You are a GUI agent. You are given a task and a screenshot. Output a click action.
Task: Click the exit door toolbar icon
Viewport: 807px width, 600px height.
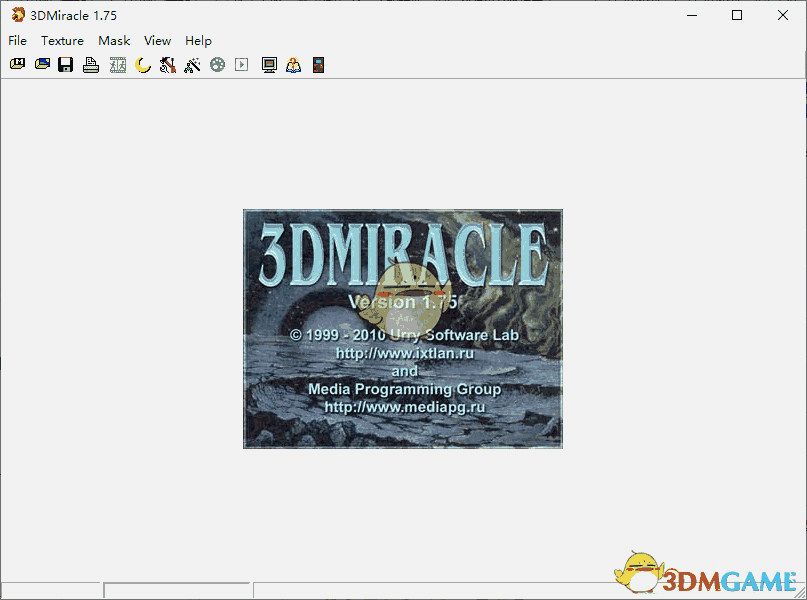[x=318, y=64]
